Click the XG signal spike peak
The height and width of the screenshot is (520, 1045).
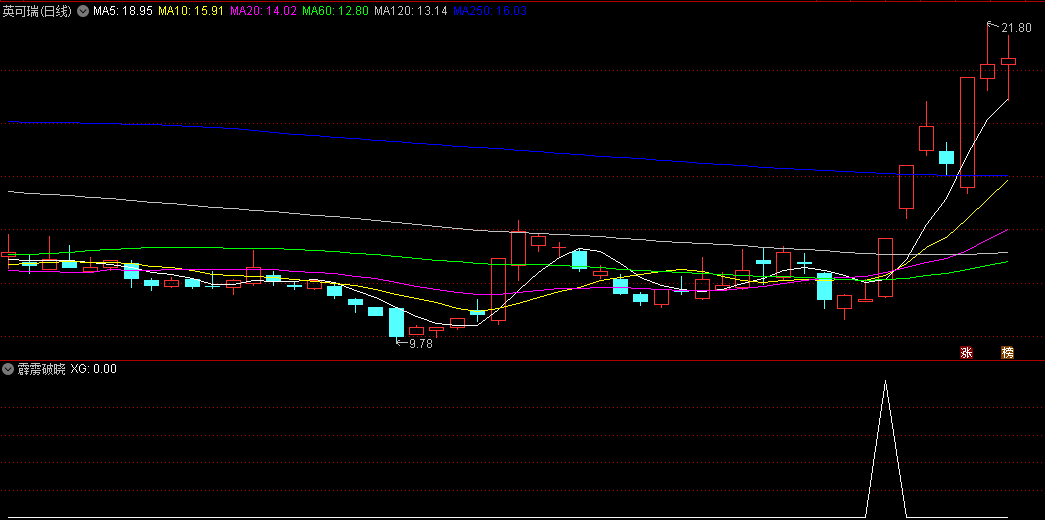click(x=886, y=381)
